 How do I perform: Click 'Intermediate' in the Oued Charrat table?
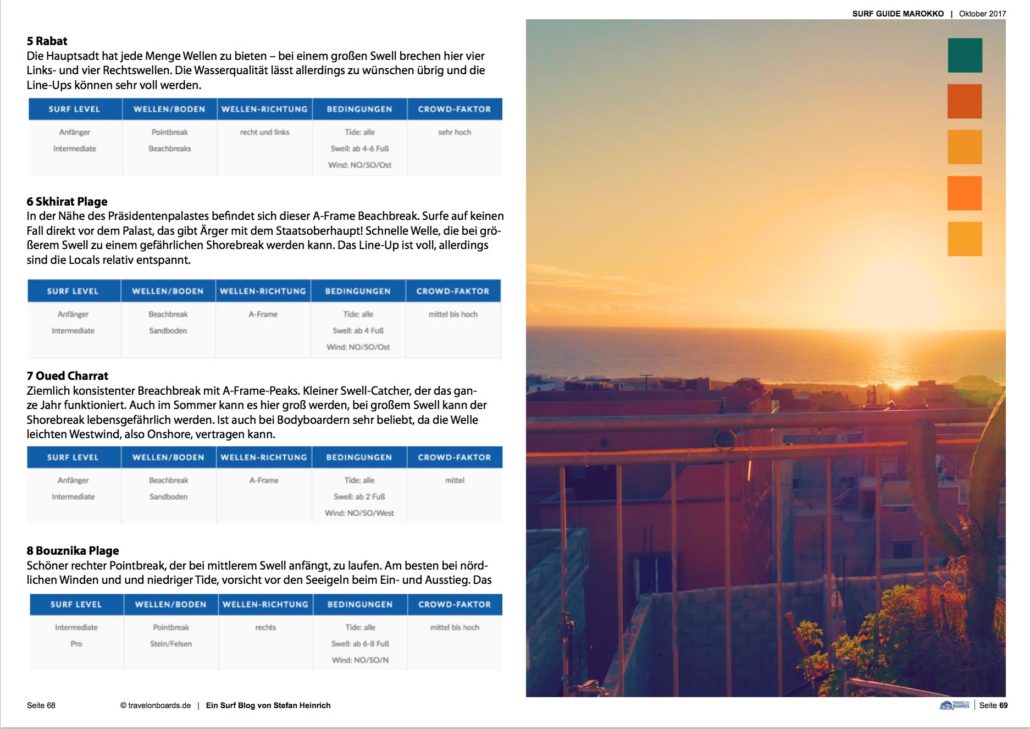(73, 497)
